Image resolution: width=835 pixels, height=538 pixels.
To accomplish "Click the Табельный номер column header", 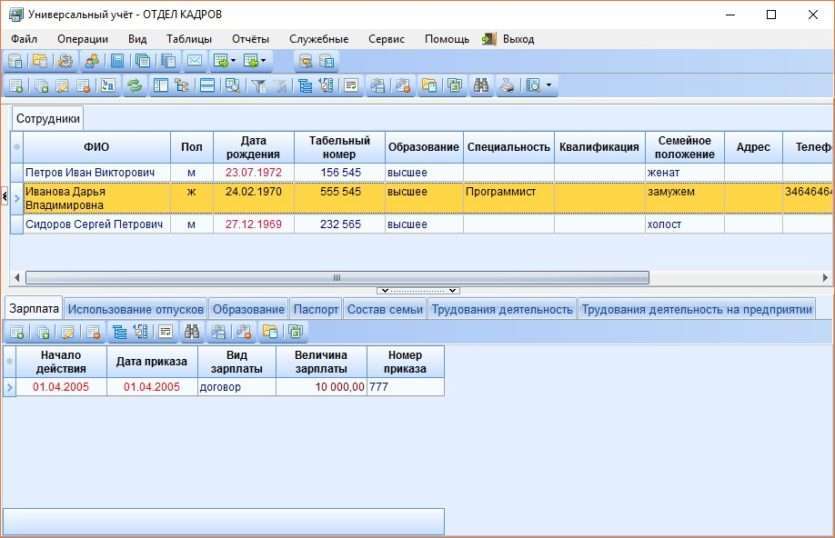I will [x=339, y=147].
